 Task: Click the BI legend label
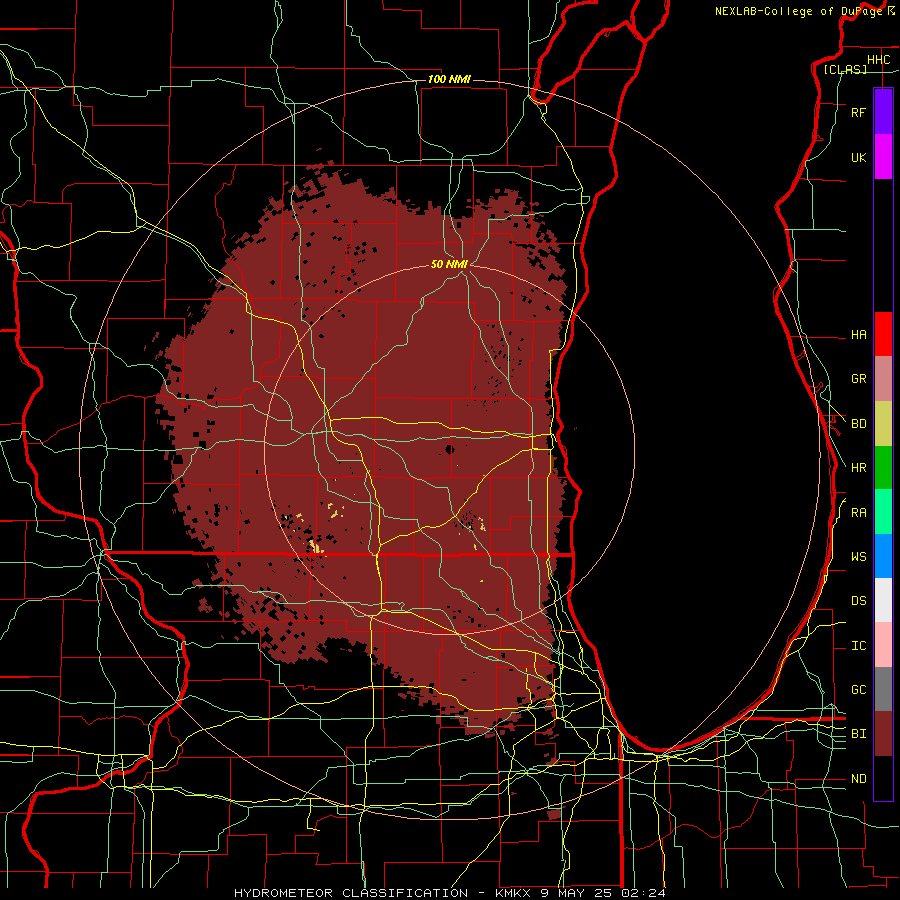[858, 734]
